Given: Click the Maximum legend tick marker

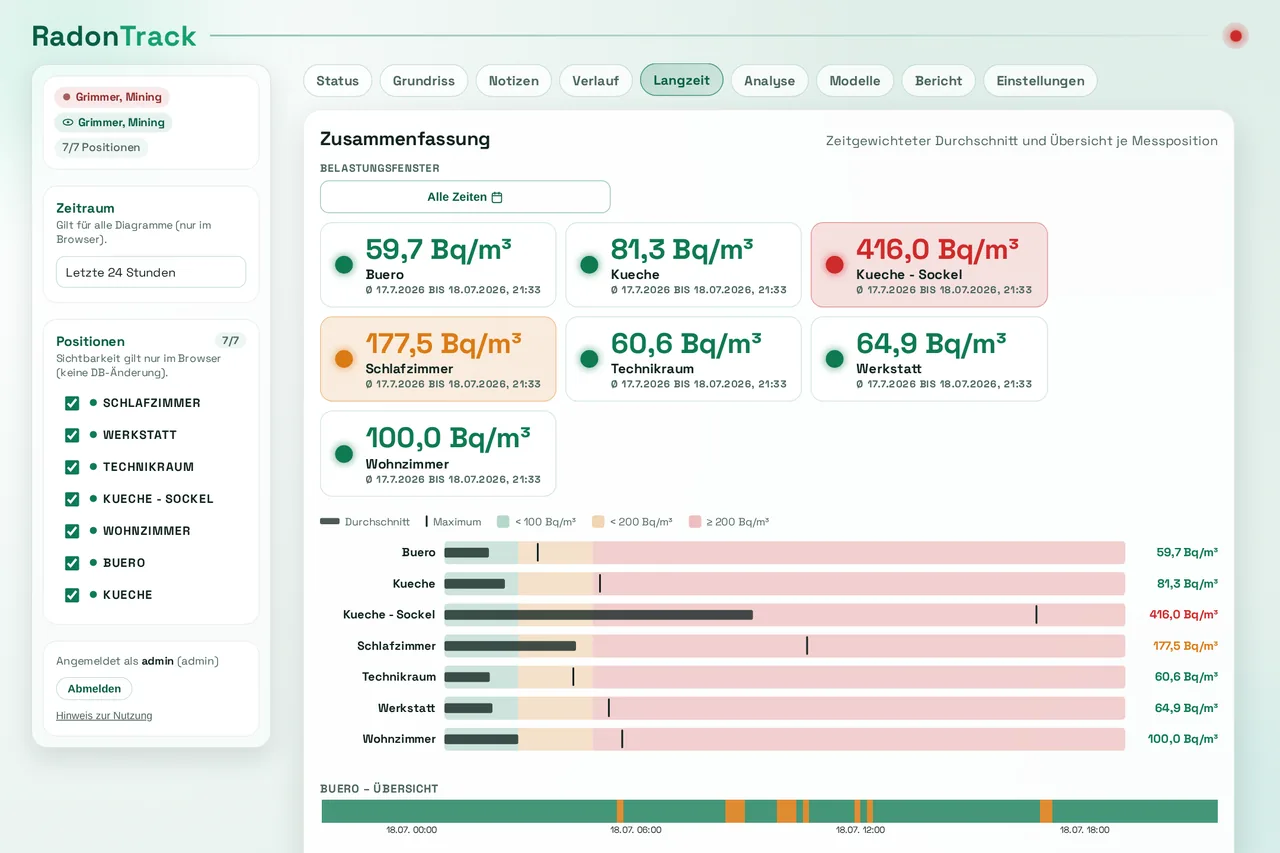Looking at the screenshot, I should (x=427, y=522).
